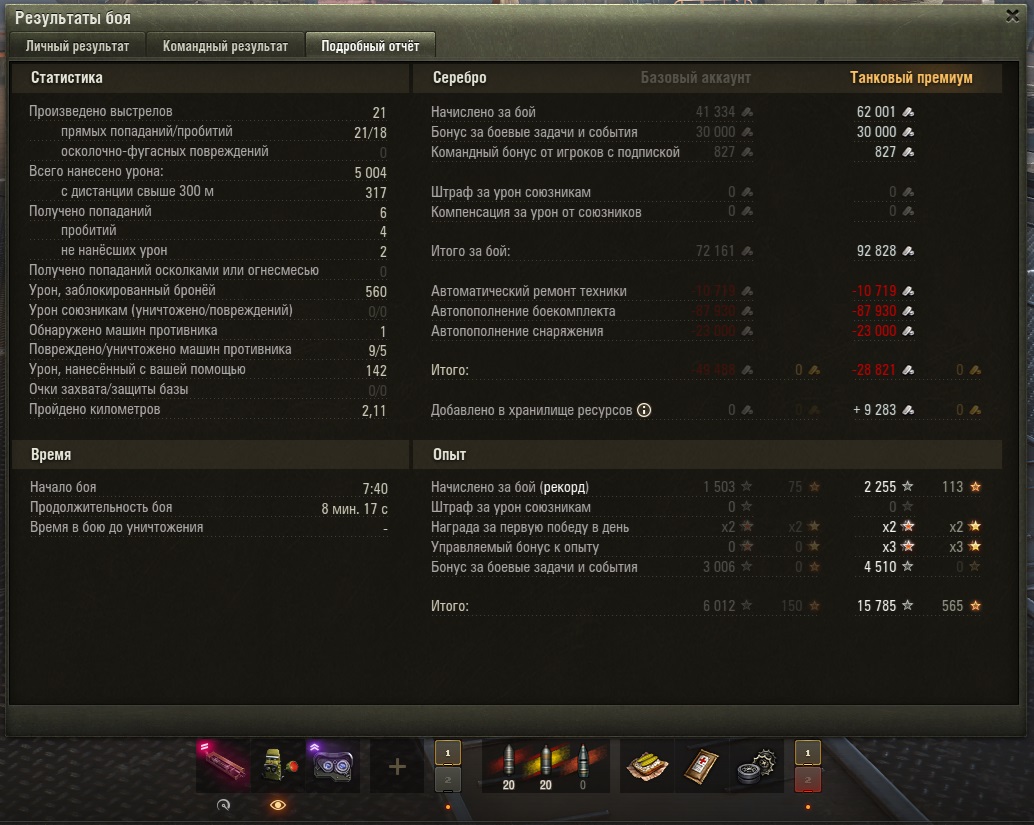Click the third shell type with 0 rounds
Screen dimensions: 1034x825
point(583,766)
